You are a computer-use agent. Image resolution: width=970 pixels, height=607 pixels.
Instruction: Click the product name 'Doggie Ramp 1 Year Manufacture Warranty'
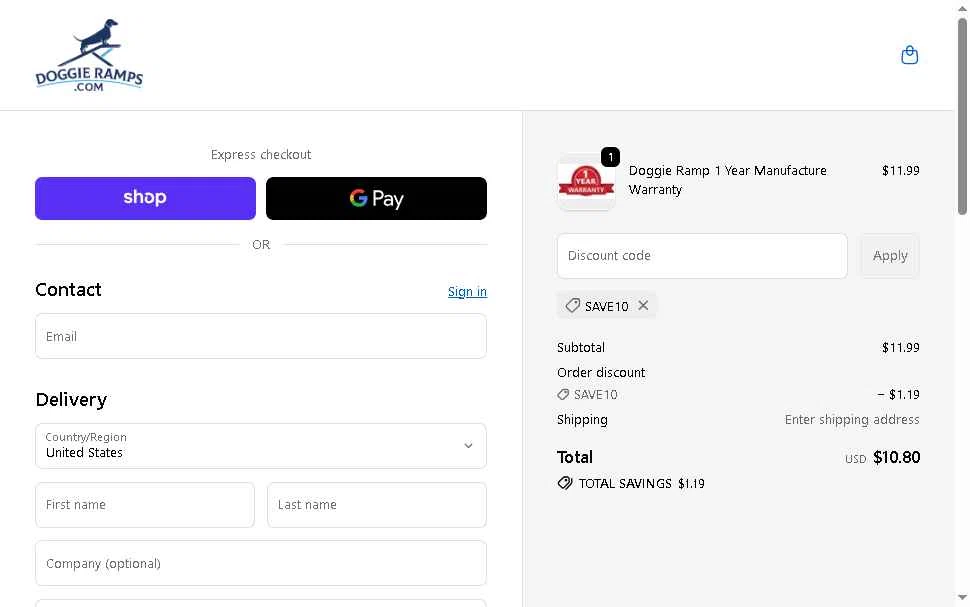coord(728,180)
